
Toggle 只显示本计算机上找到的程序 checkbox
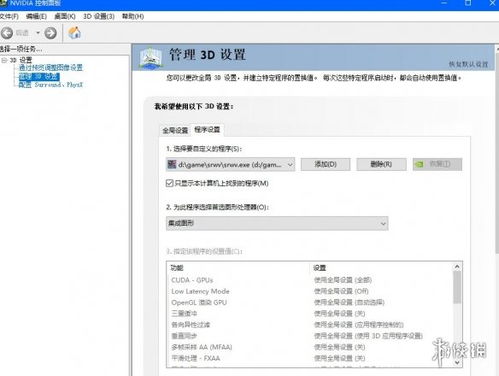tap(169, 183)
